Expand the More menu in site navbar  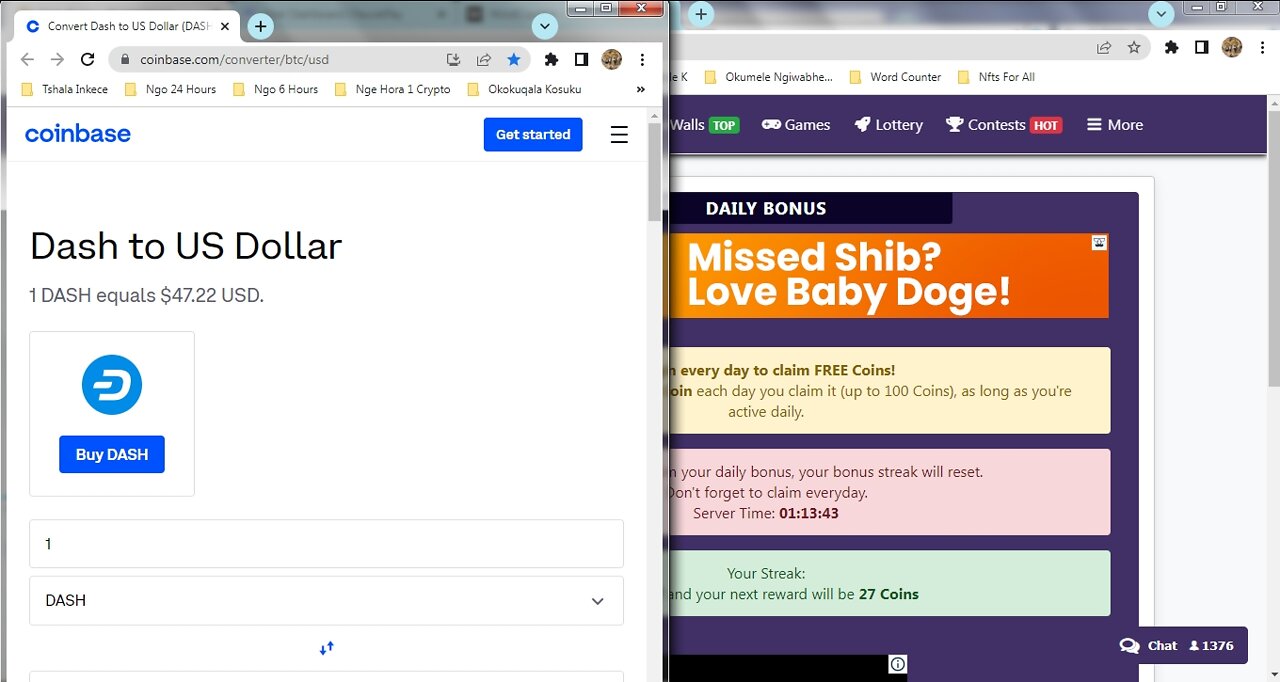pos(1114,125)
